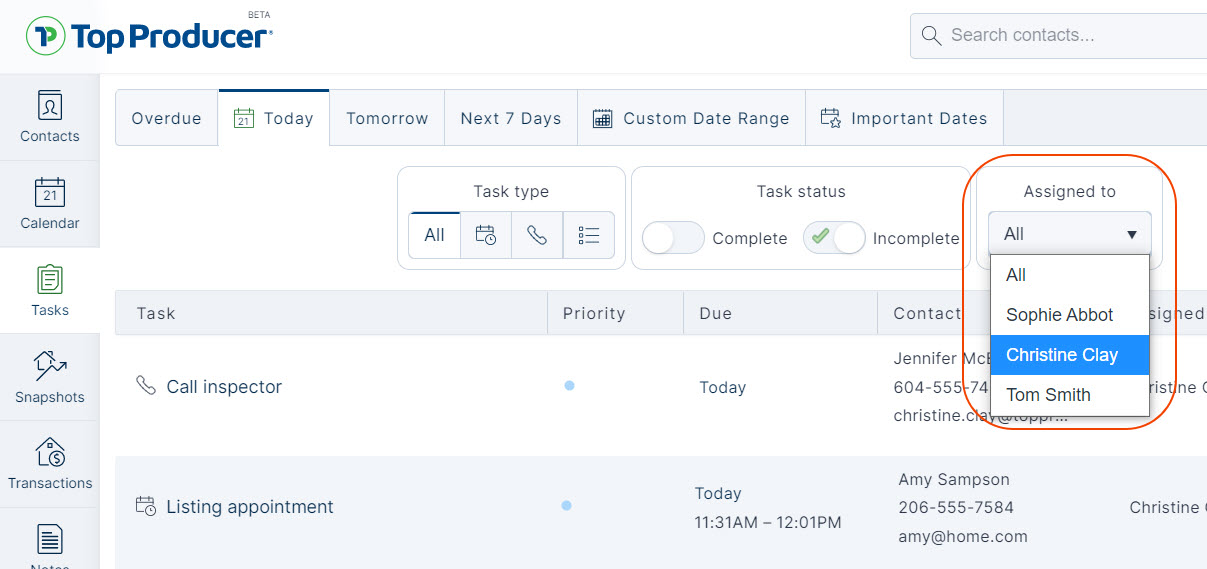Toggle the Complete task status switch
1207x569 pixels.
click(673, 238)
